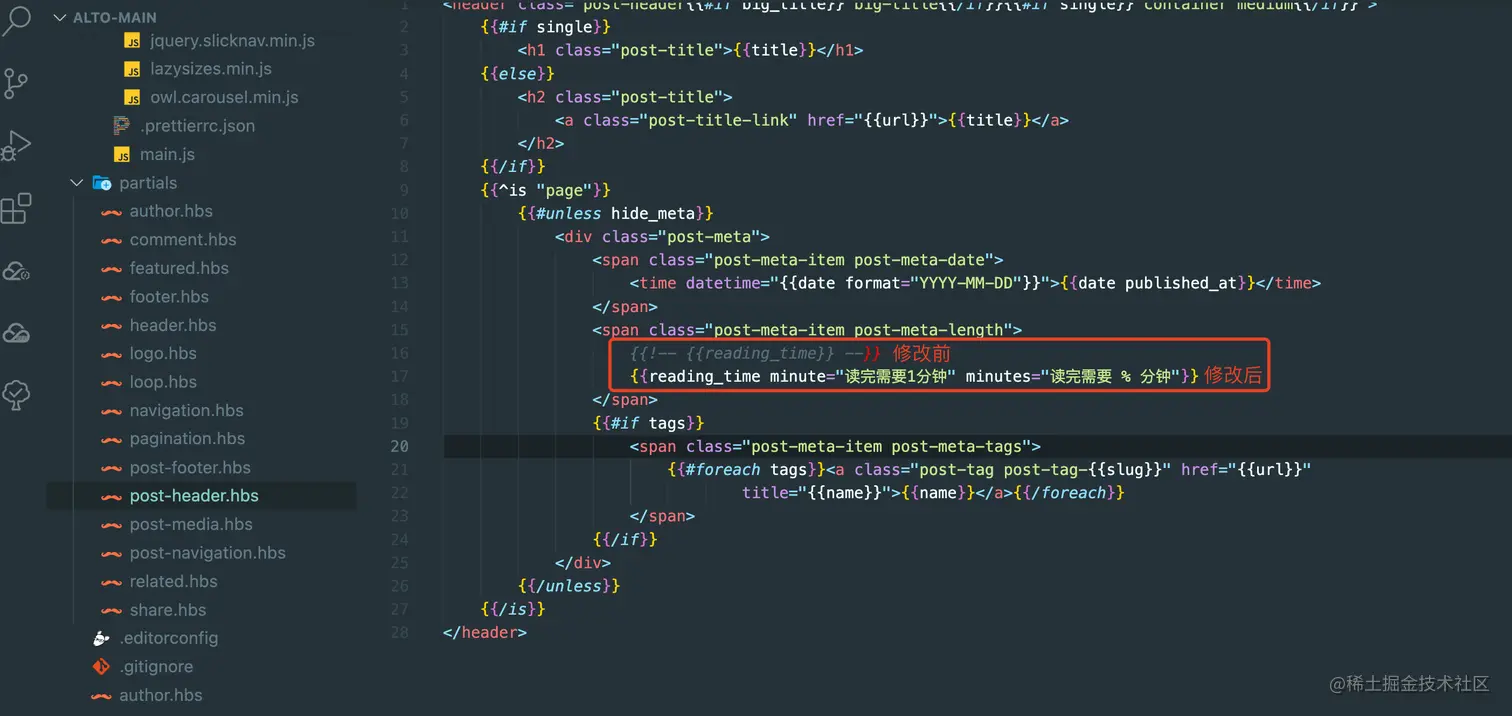Click the handlebars icon beside featured.hbs

point(111,269)
